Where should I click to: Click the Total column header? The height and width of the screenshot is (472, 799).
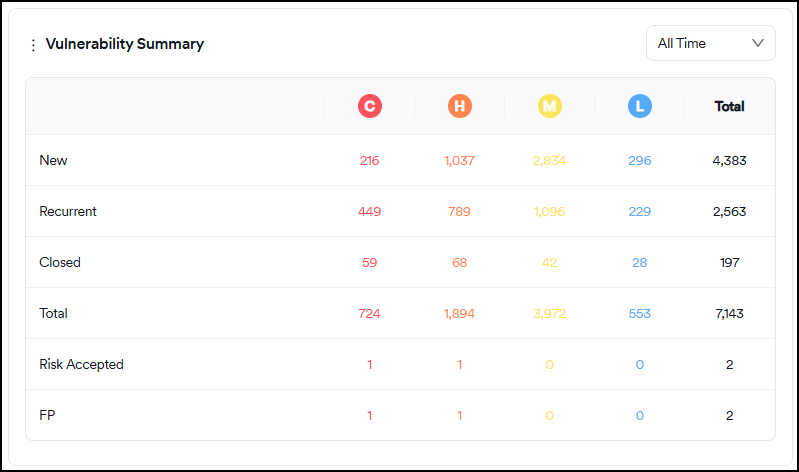[730, 106]
